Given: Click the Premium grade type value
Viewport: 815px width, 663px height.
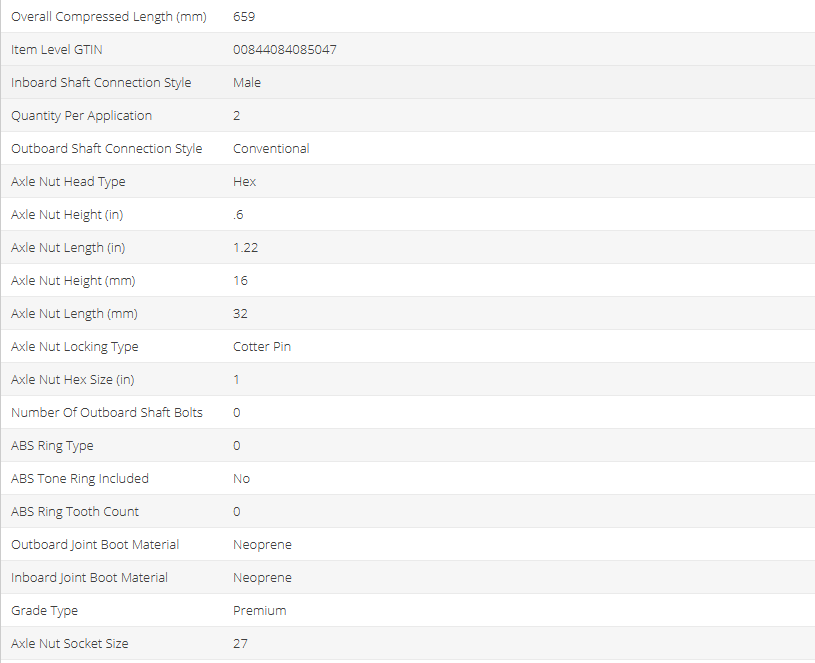Looking at the screenshot, I should (259, 611).
